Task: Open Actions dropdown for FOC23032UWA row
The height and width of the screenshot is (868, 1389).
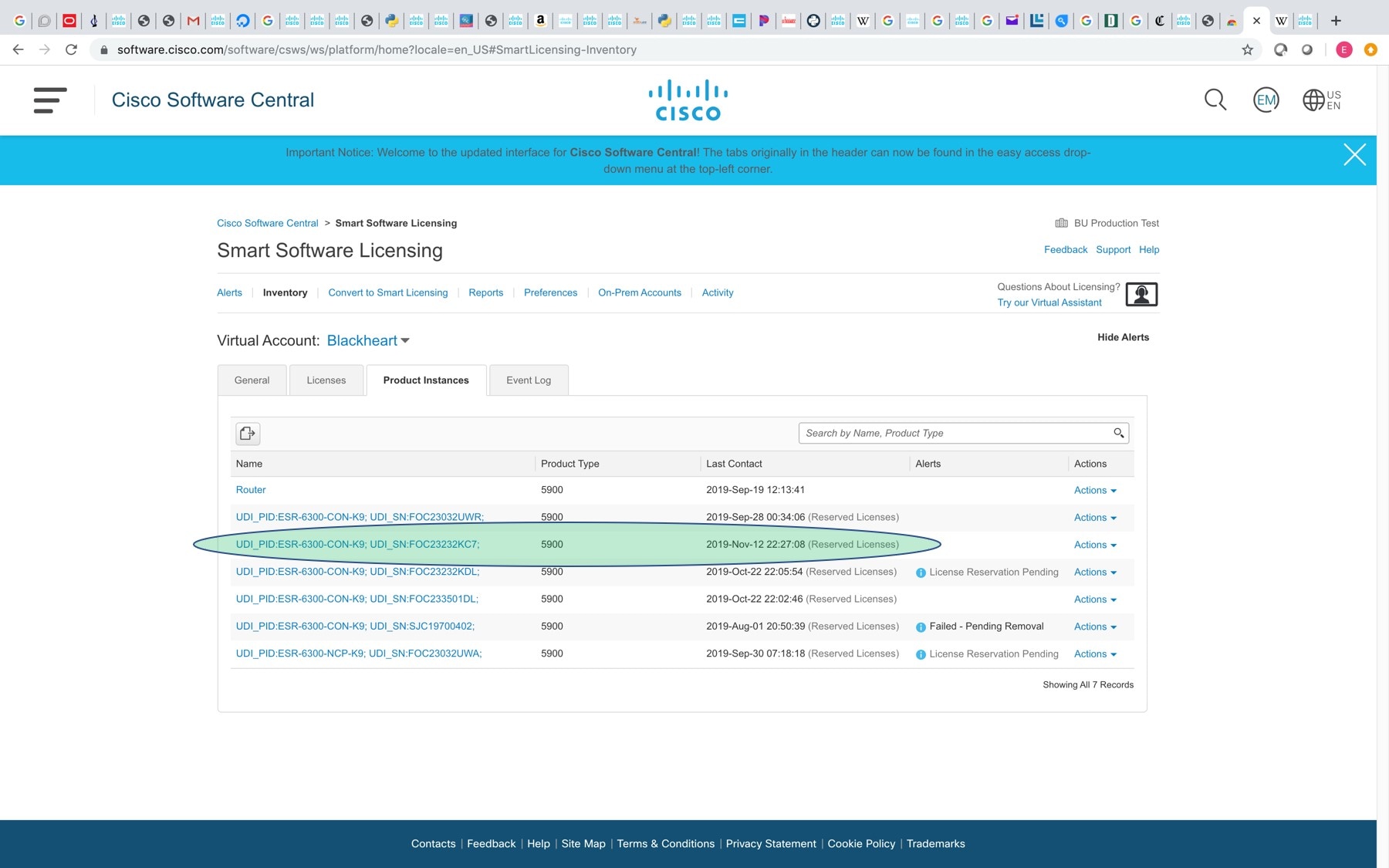Action: pyautogui.click(x=1095, y=654)
